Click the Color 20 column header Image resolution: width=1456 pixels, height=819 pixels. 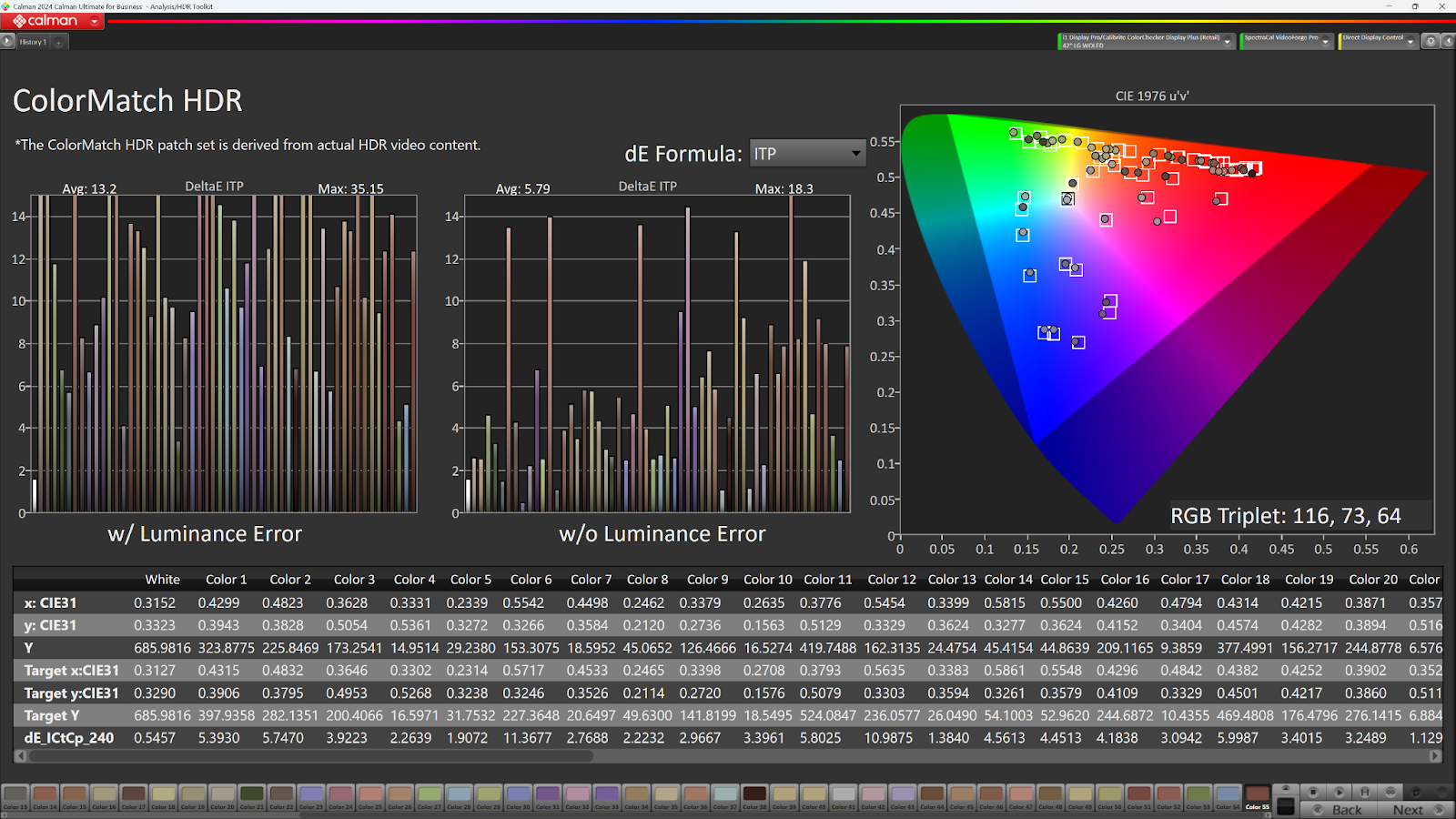pos(1373,580)
